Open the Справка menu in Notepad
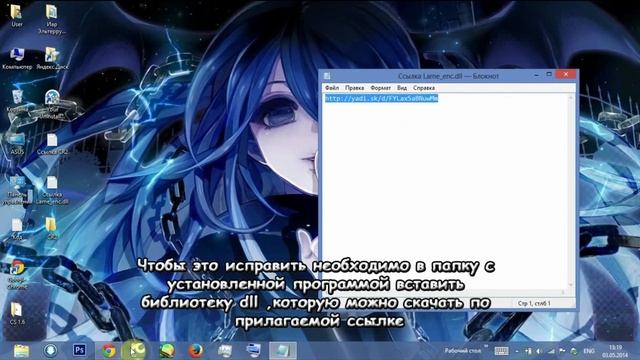 [424, 88]
